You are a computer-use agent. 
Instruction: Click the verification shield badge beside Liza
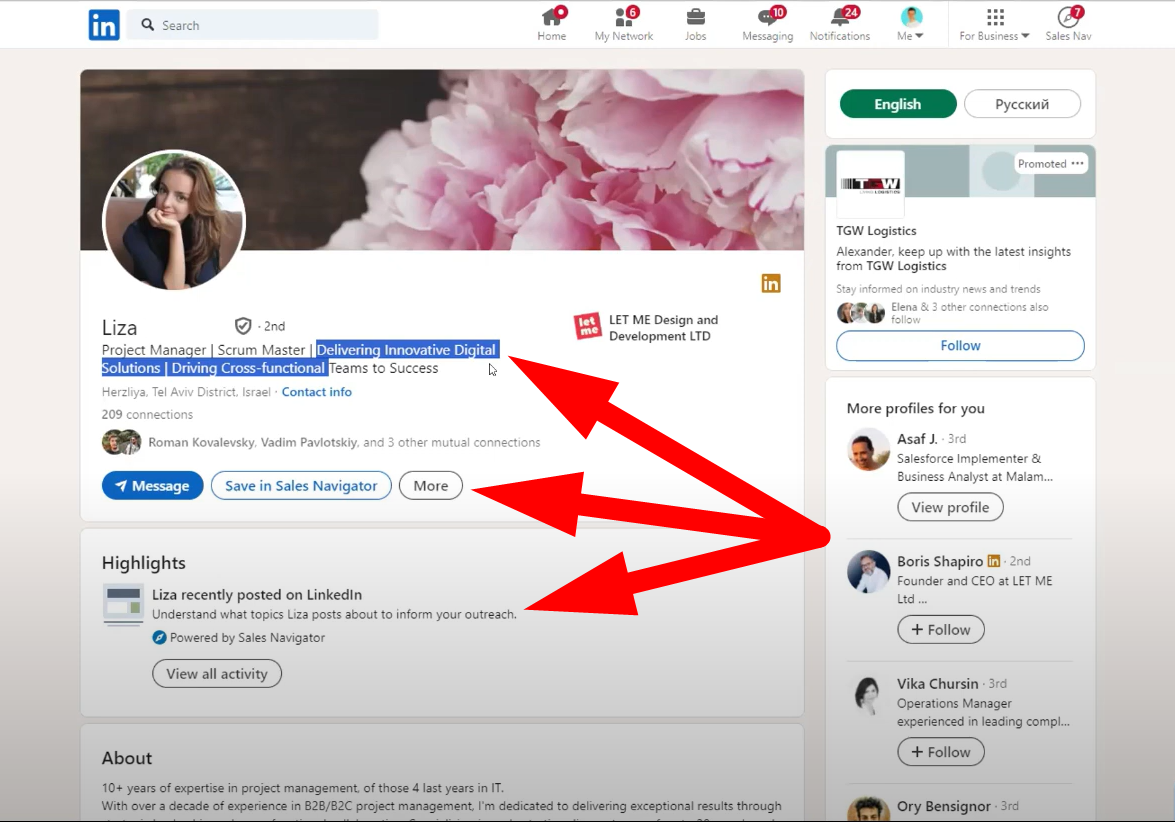(243, 326)
